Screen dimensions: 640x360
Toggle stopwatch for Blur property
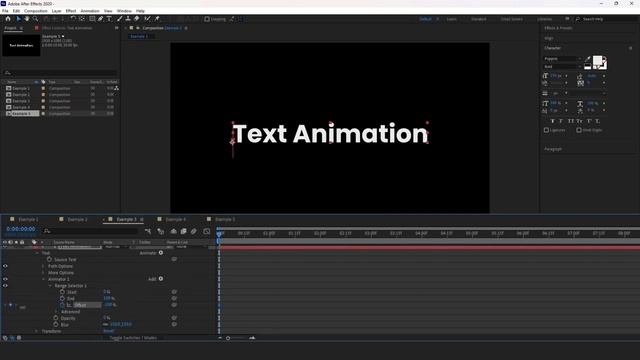[x=56, y=324]
